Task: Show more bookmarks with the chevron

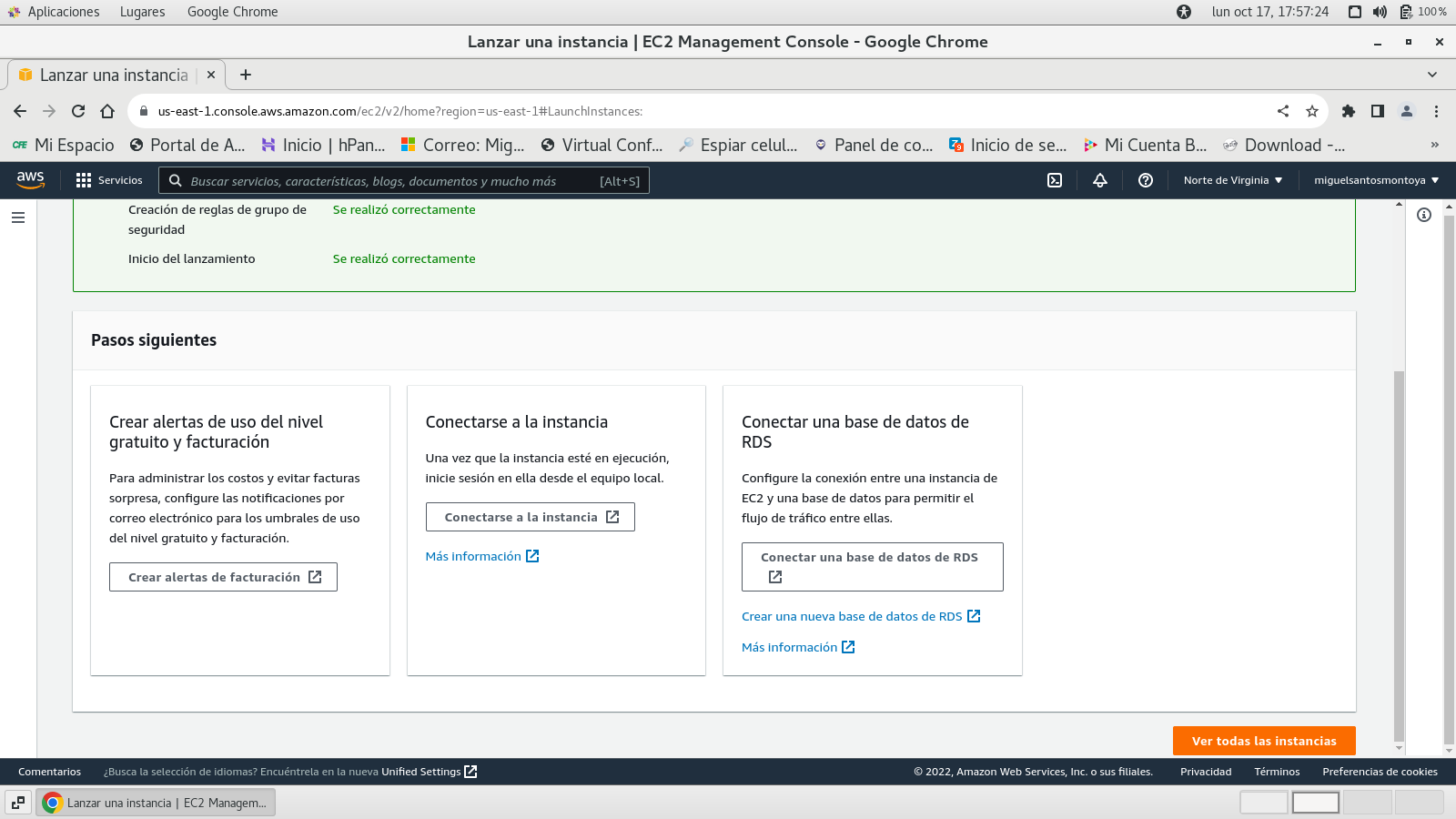Action: 1435,145
